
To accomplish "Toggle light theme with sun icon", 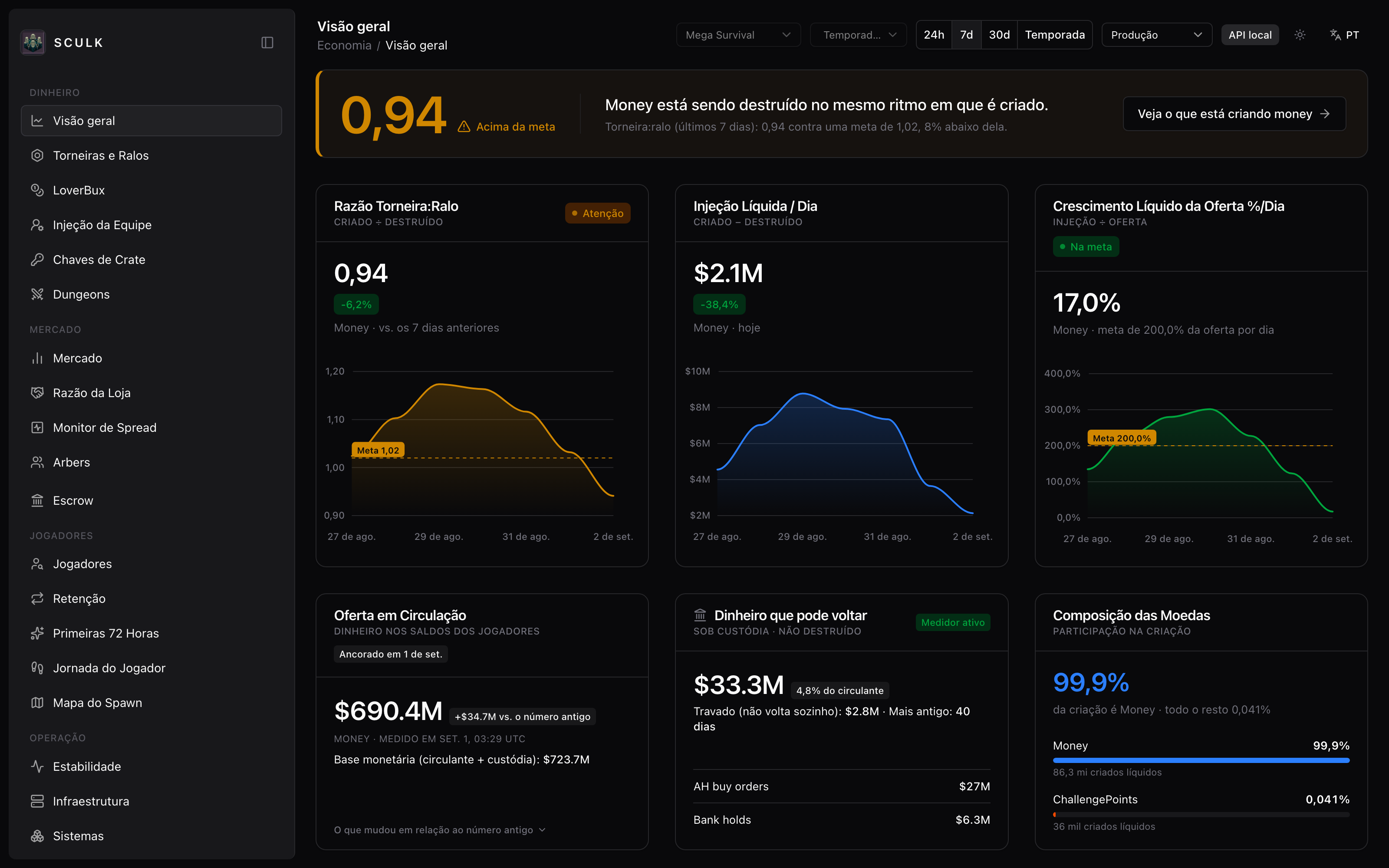I will click(1300, 35).
